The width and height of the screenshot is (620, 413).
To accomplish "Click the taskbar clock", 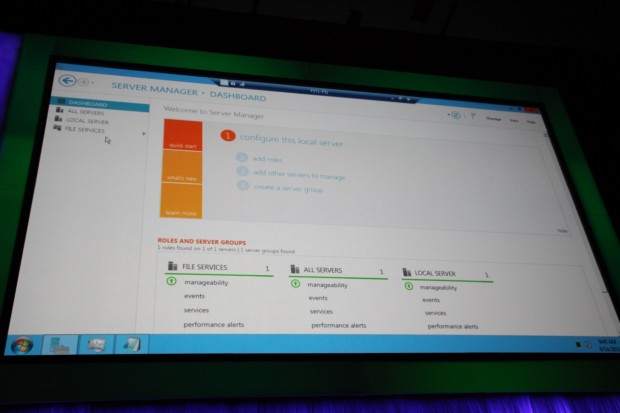I will click(x=608, y=345).
